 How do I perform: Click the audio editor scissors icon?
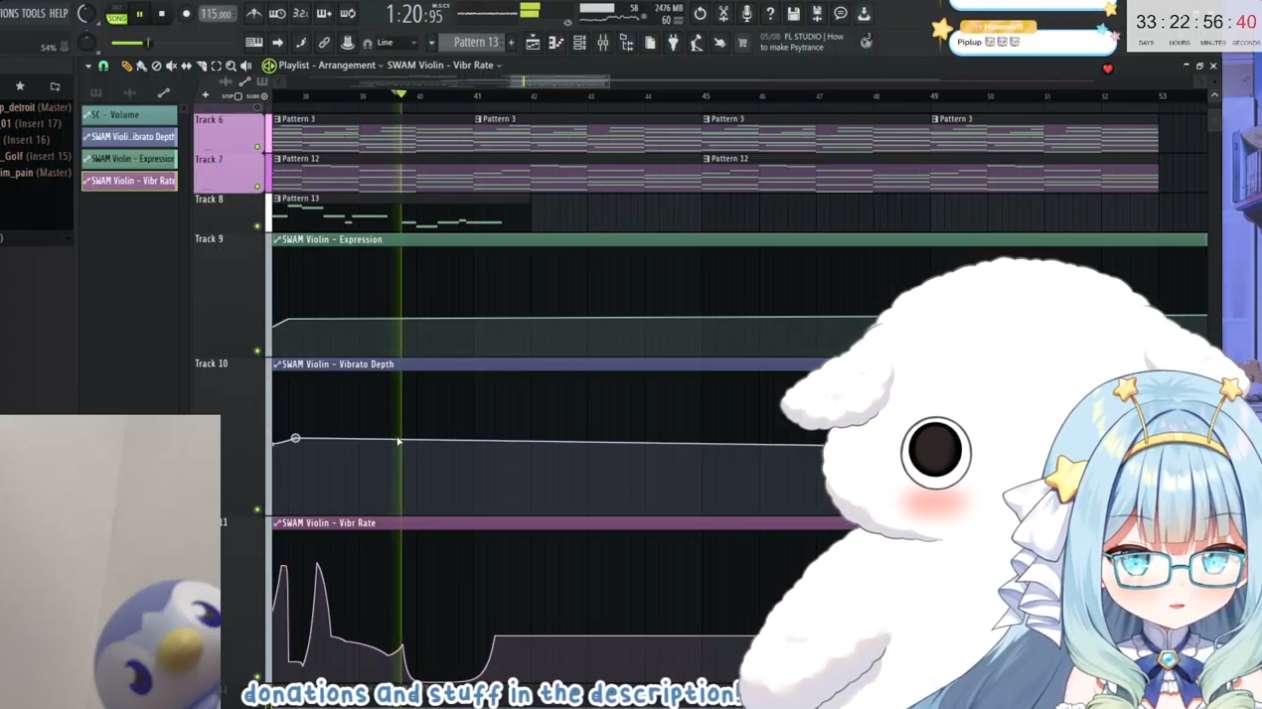(723, 14)
